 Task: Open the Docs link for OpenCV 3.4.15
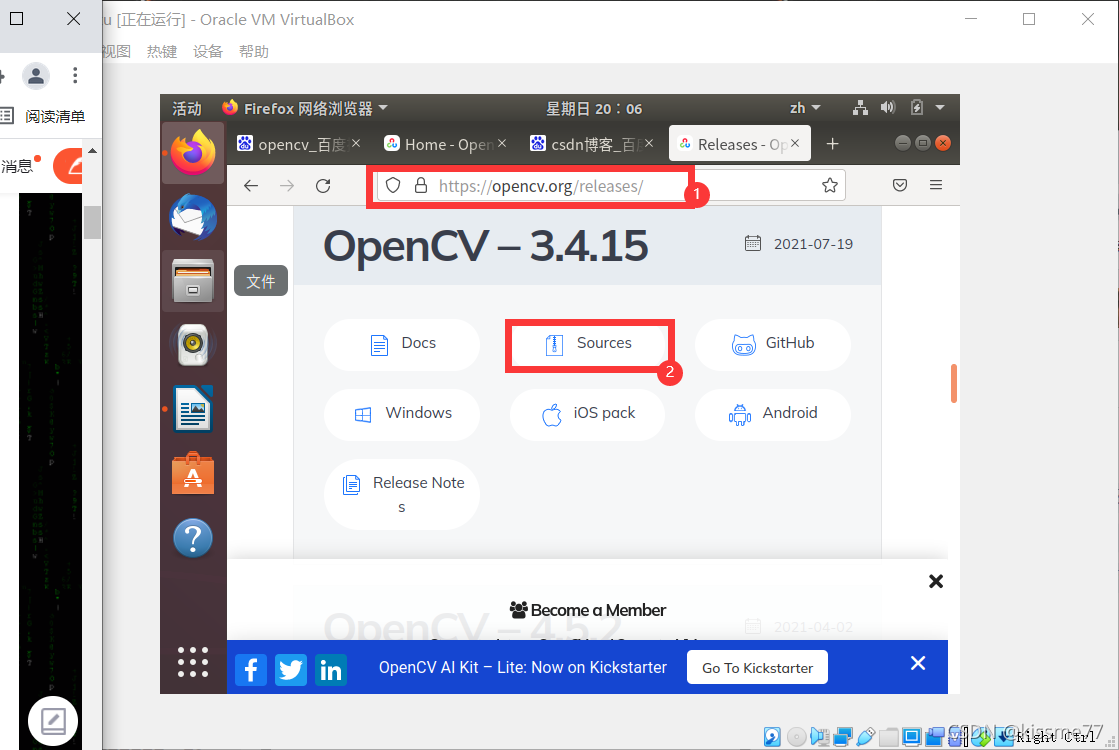point(402,345)
